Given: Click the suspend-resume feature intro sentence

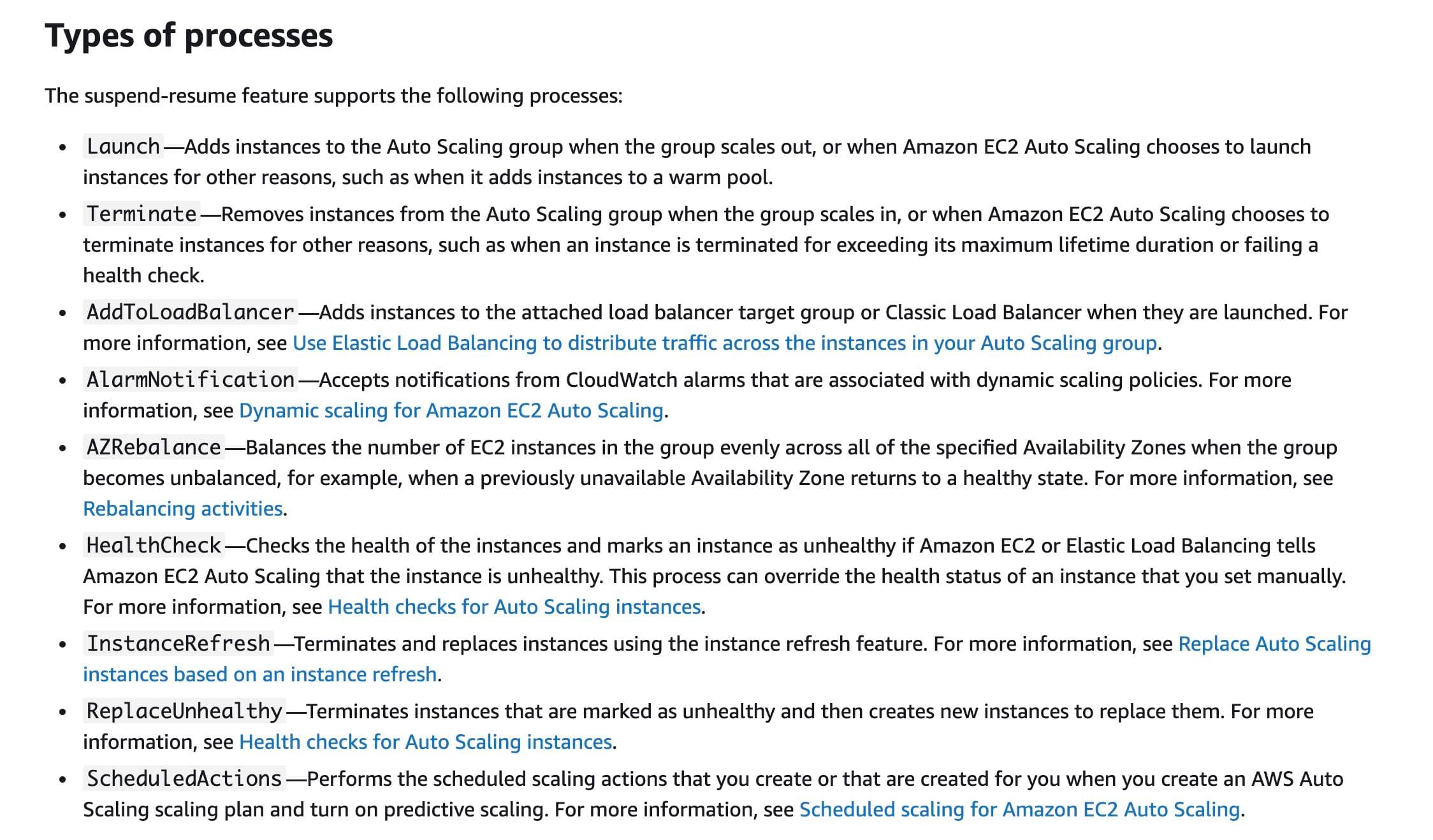Looking at the screenshot, I should pos(333,96).
